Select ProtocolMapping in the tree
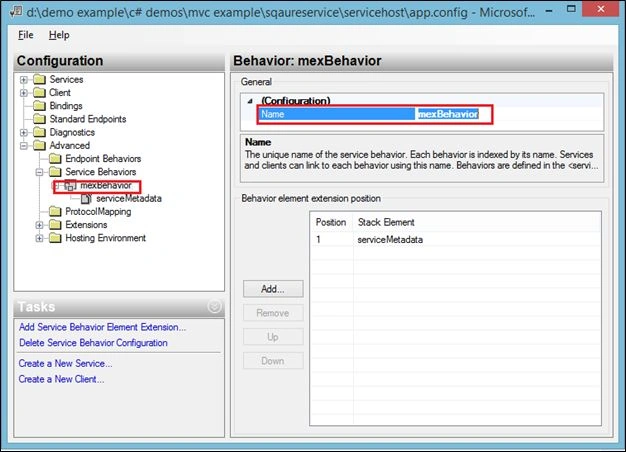626x452 pixels. (x=98, y=212)
